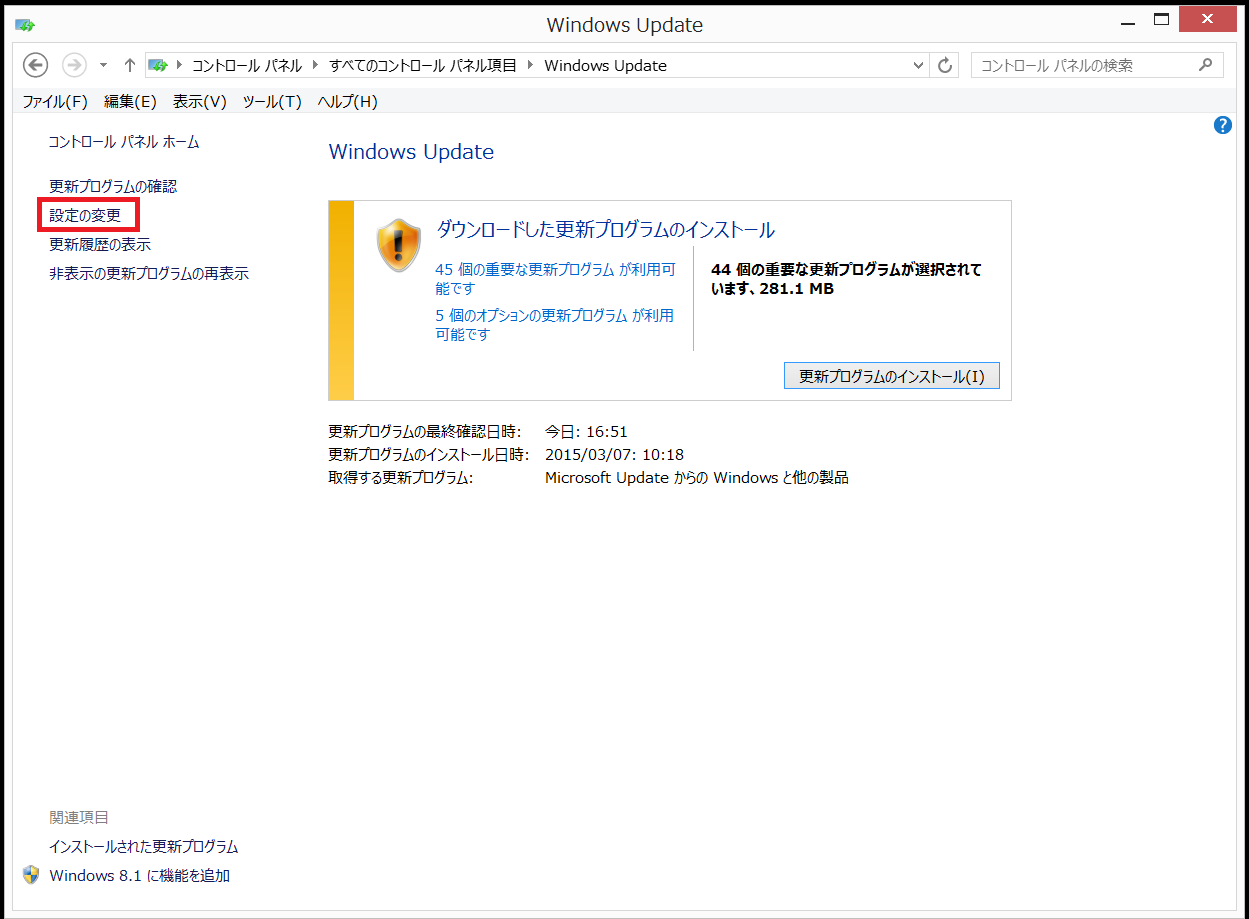Open インストールされた更新プログラム link
Viewport: 1249px width, 919px height.
point(143,846)
